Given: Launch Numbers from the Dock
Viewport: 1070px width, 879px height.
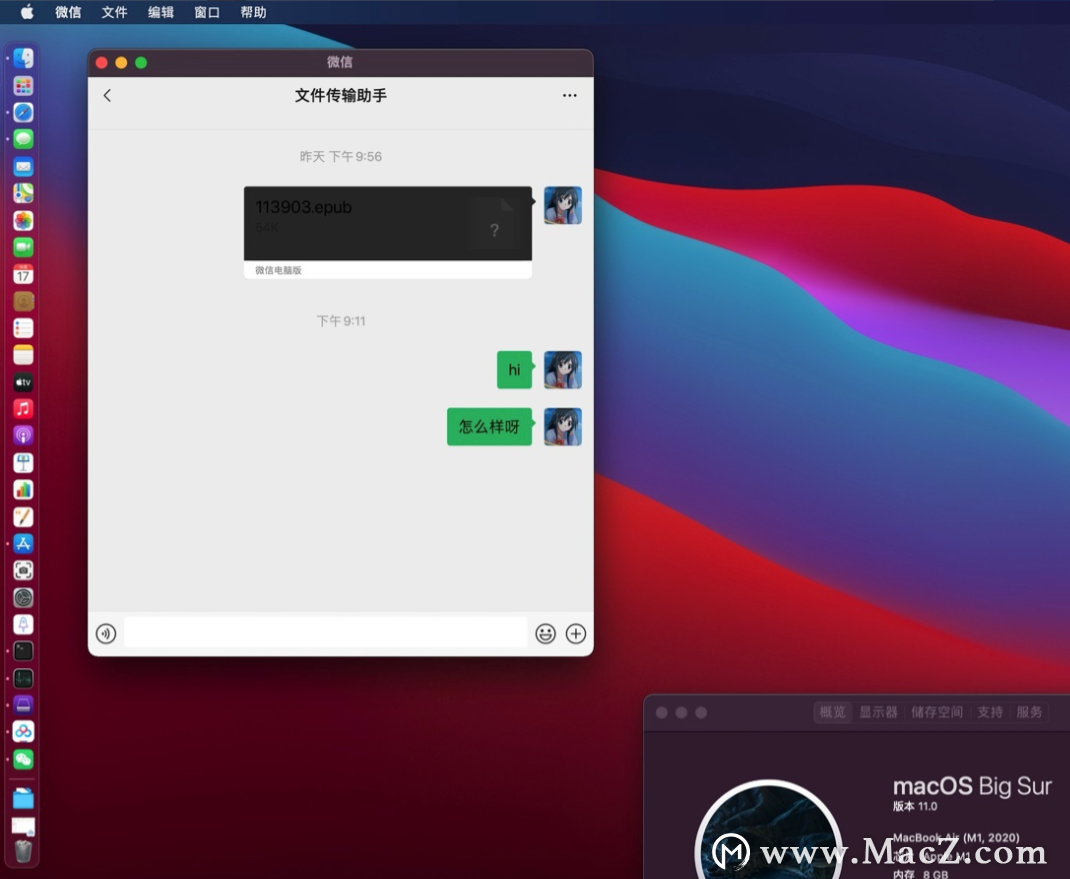Looking at the screenshot, I should click(23, 489).
